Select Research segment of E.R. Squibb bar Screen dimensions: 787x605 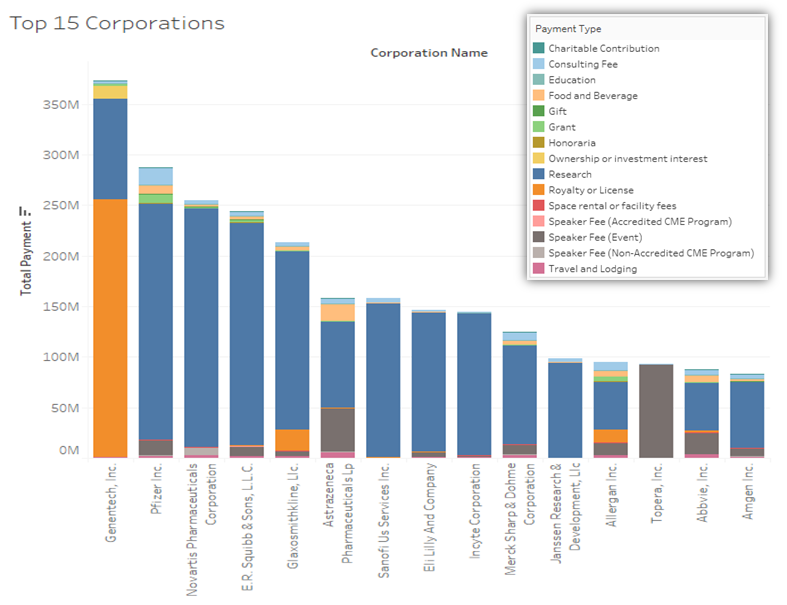(247, 334)
